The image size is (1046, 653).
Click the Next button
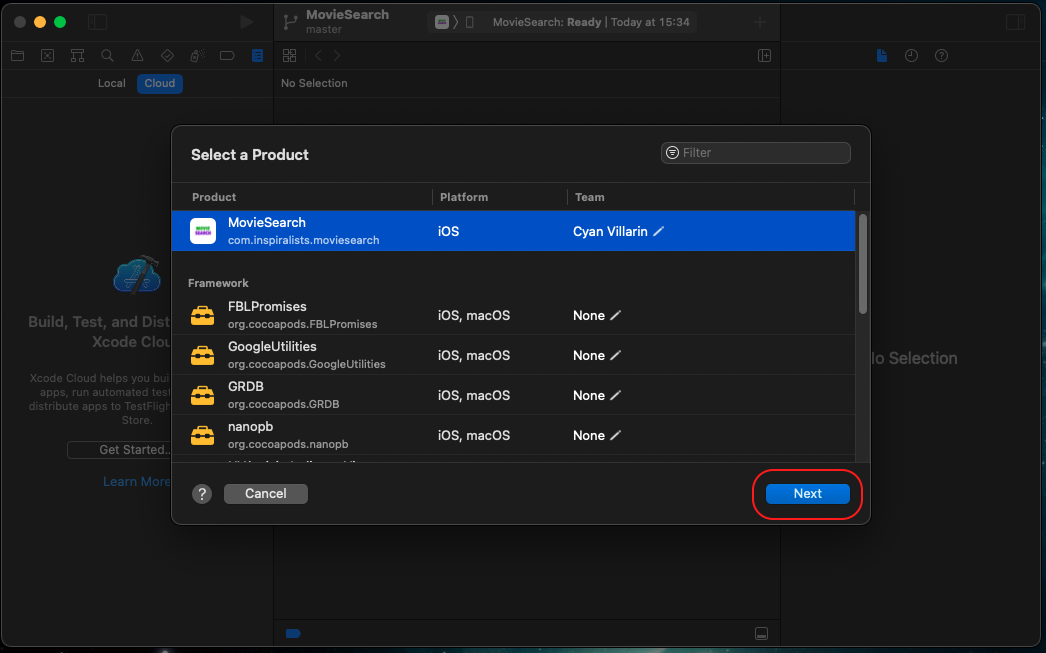click(807, 494)
